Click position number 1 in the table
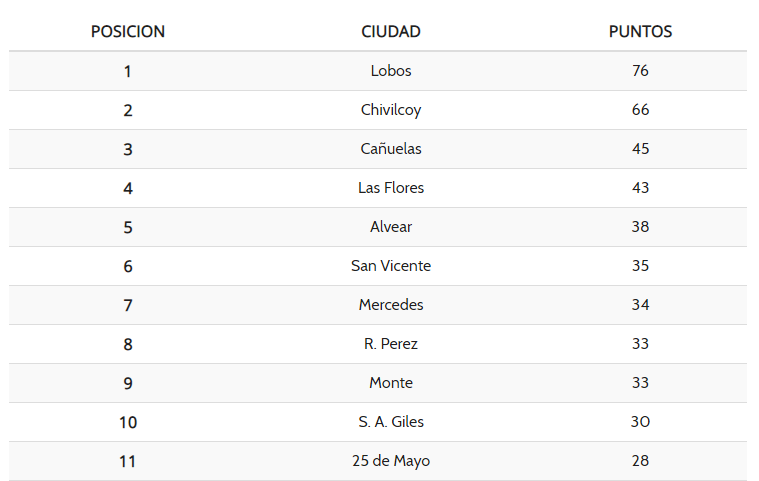Image resolution: width=759 pixels, height=481 pixels. [x=128, y=71]
